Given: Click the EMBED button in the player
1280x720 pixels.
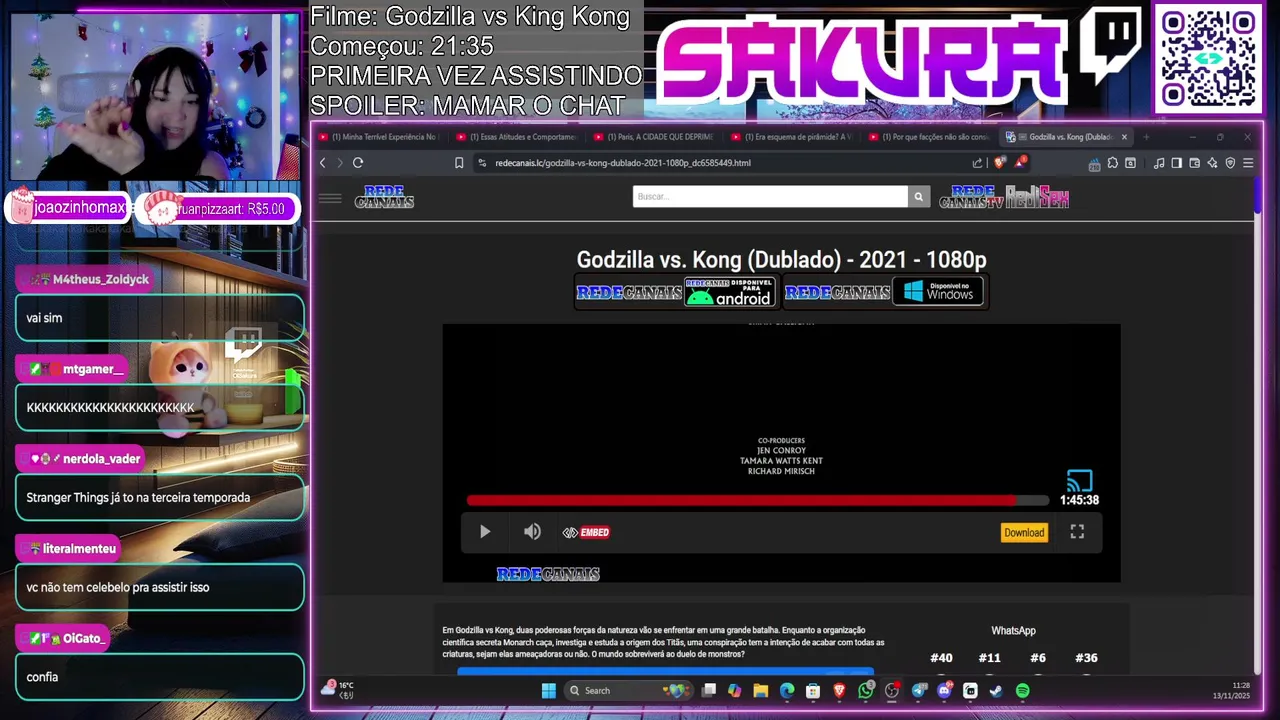Looking at the screenshot, I should (x=586, y=532).
